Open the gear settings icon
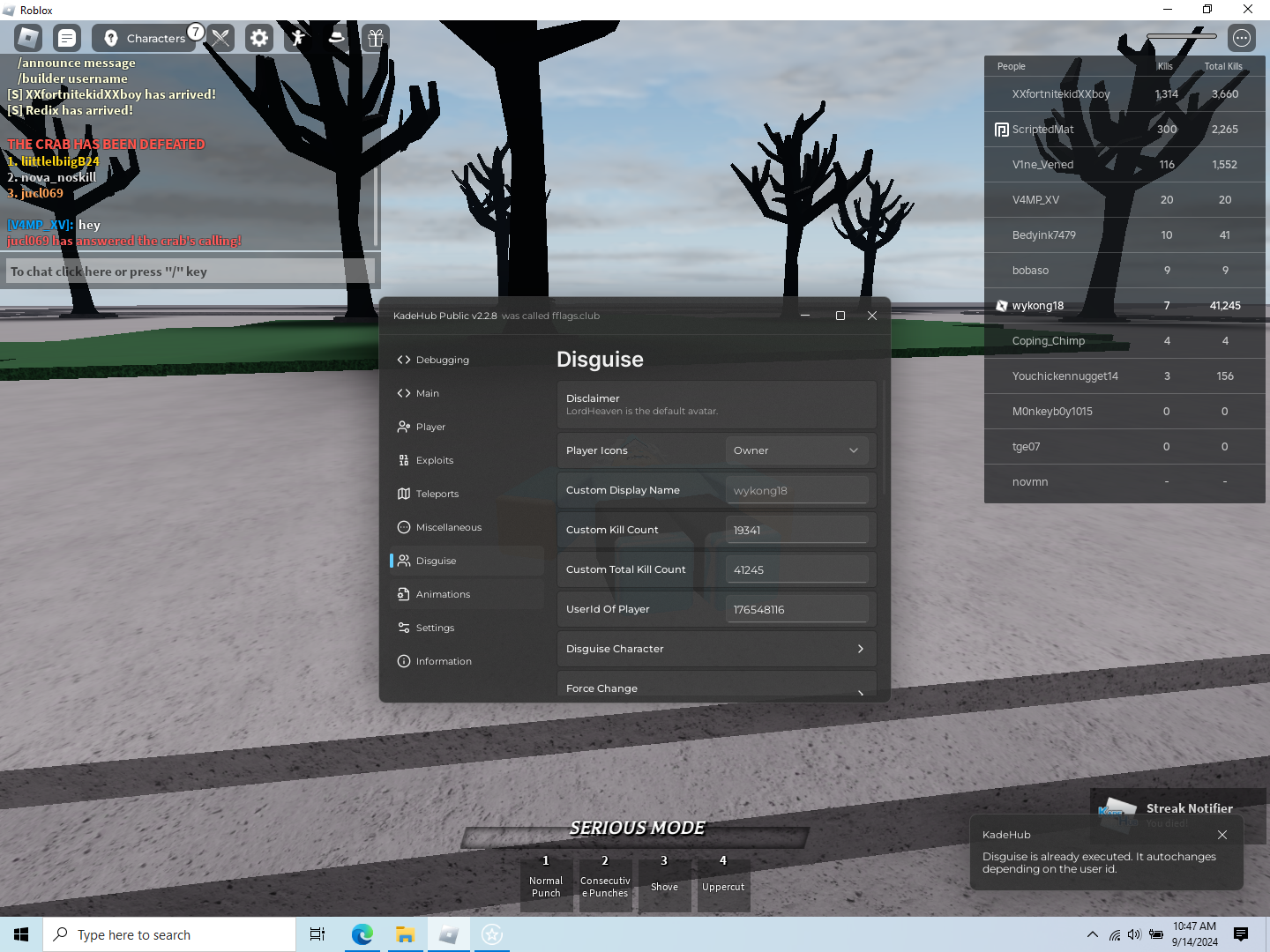 (x=259, y=38)
